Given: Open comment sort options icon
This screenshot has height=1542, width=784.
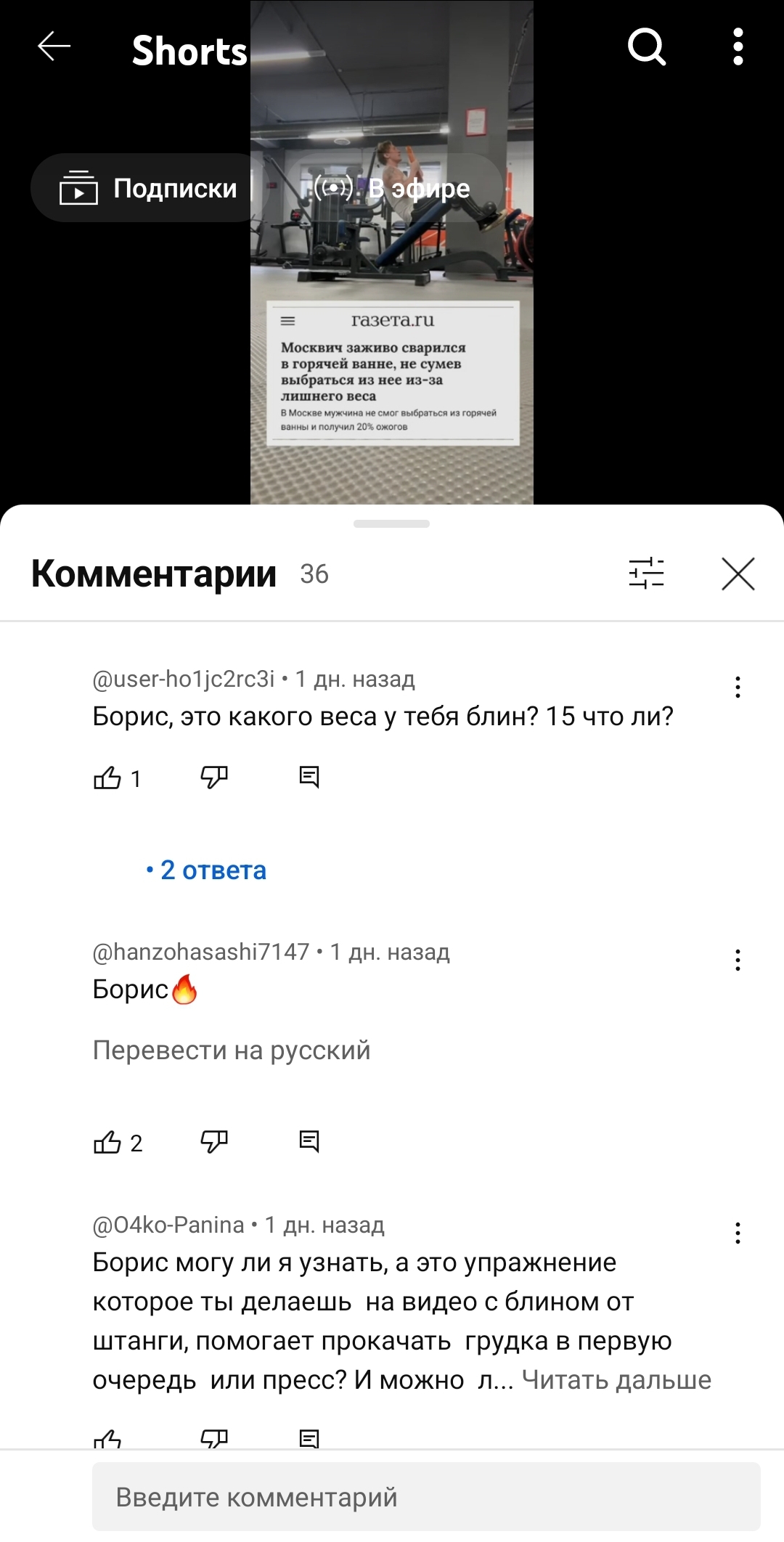Looking at the screenshot, I should 646,574.
